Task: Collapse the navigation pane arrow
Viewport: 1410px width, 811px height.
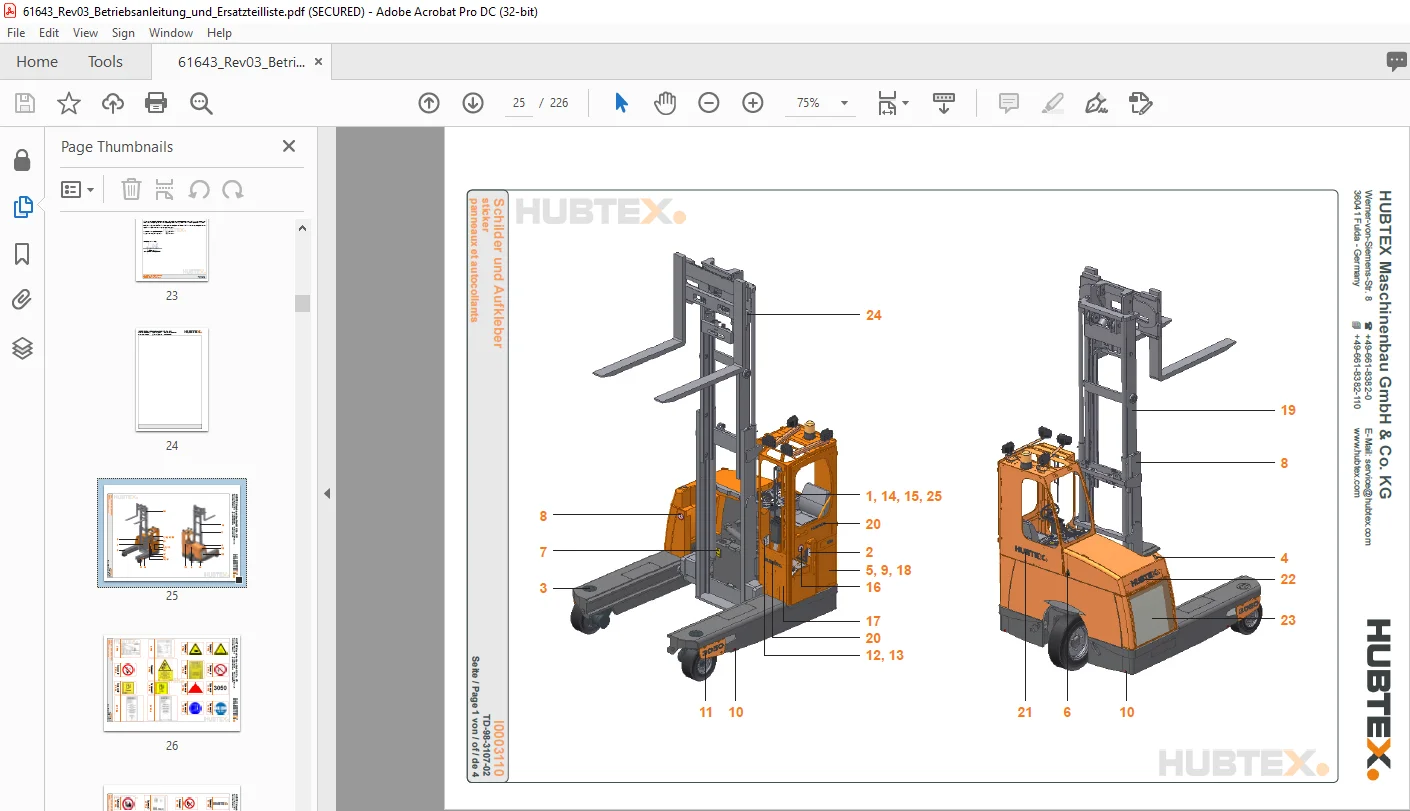Action: click(x=326, y=493)
